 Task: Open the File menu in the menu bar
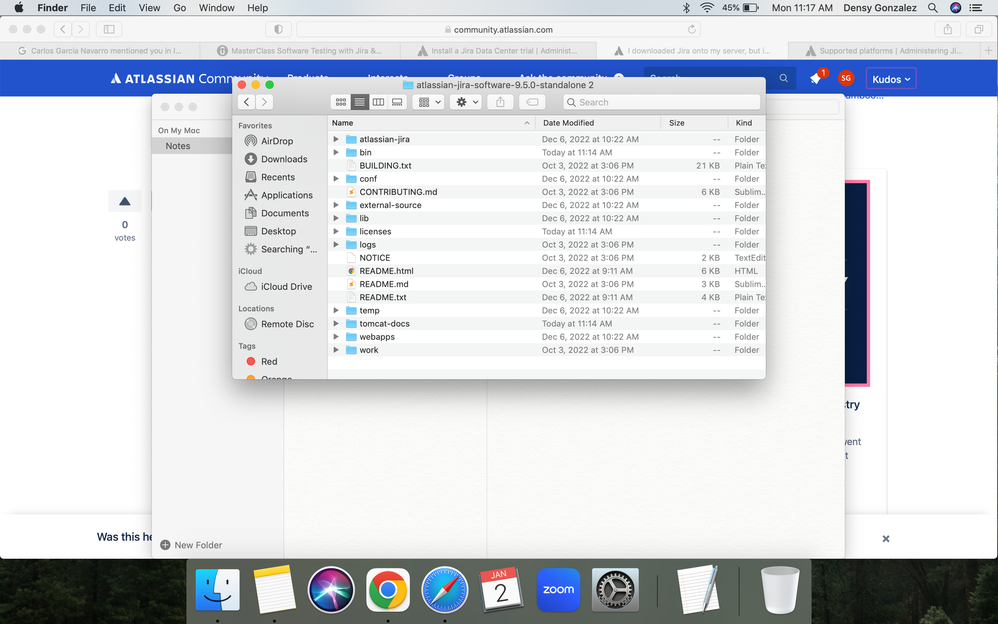[88, 8]
